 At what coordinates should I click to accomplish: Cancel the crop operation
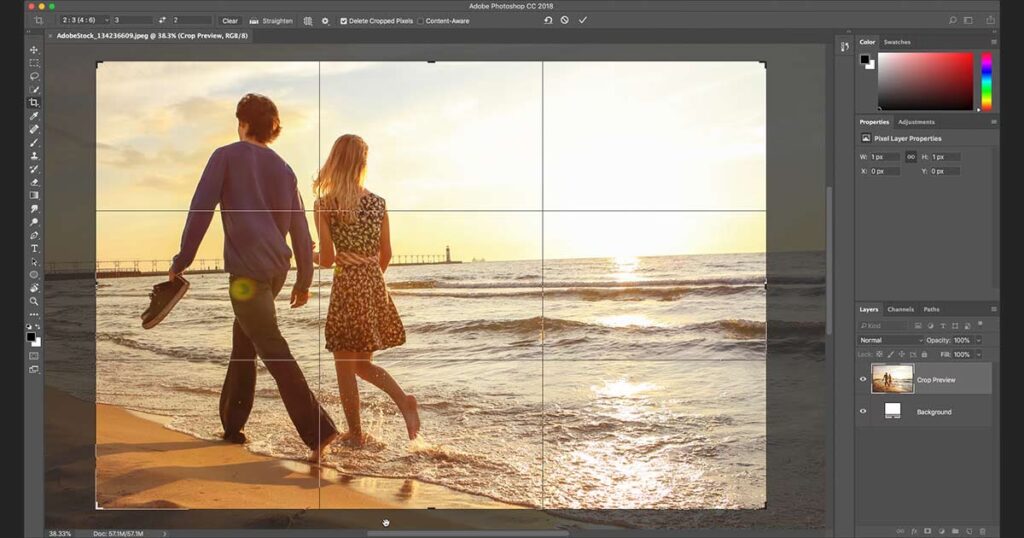tap(565, 20)
